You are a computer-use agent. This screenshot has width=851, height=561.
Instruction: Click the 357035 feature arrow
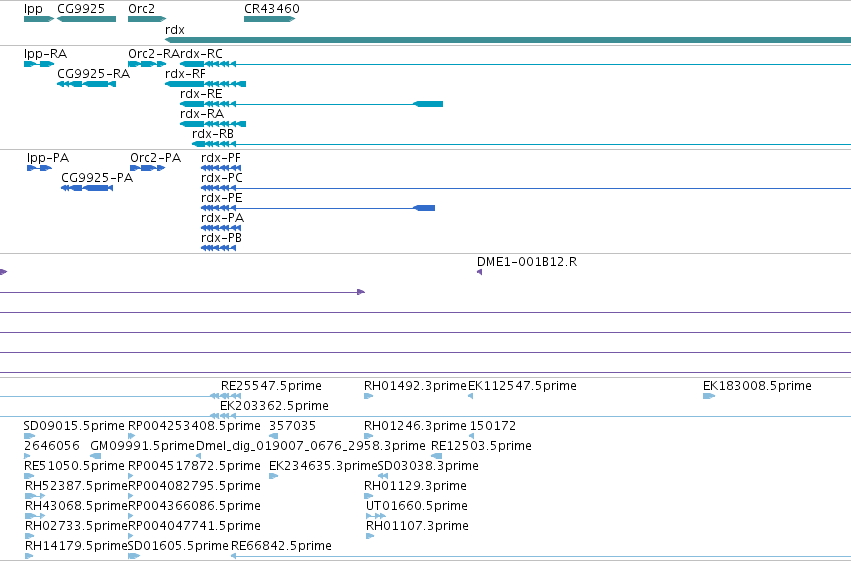(274, 436)
